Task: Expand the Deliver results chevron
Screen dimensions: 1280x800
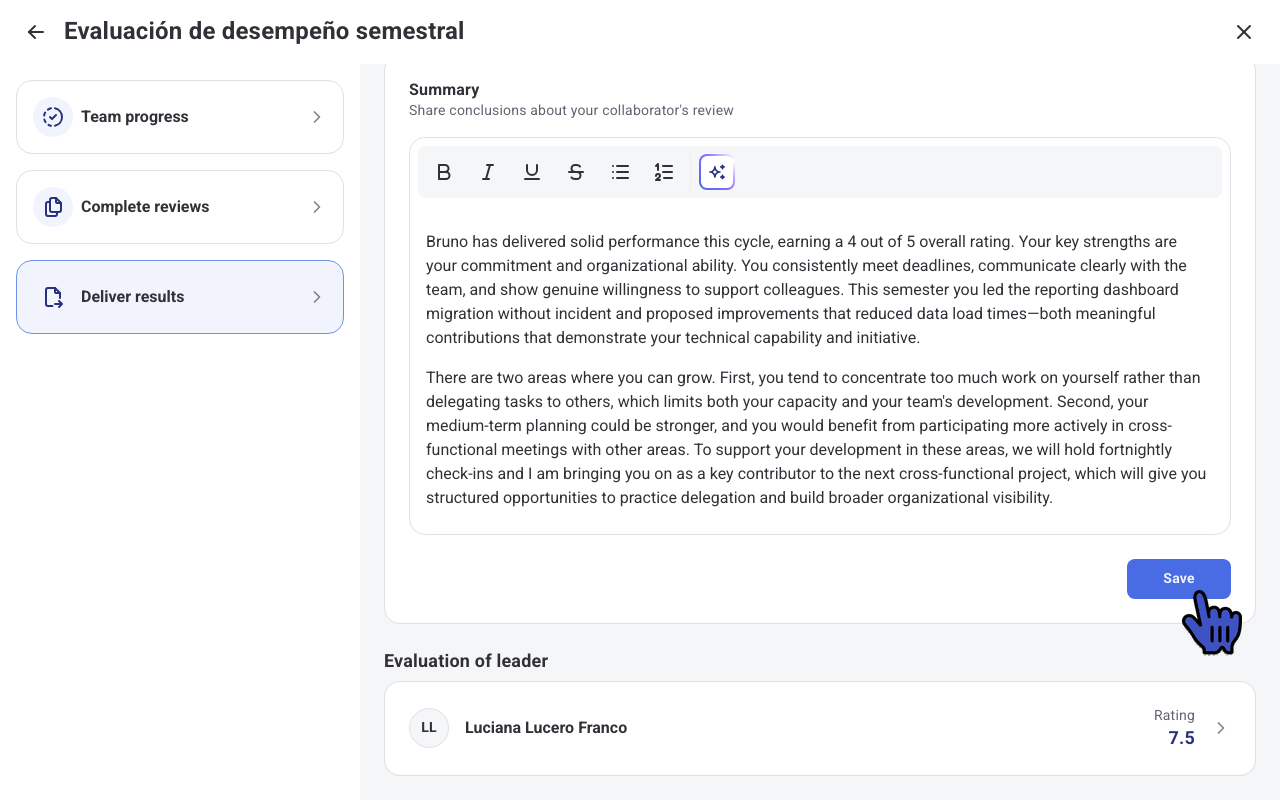Action: 317,297
